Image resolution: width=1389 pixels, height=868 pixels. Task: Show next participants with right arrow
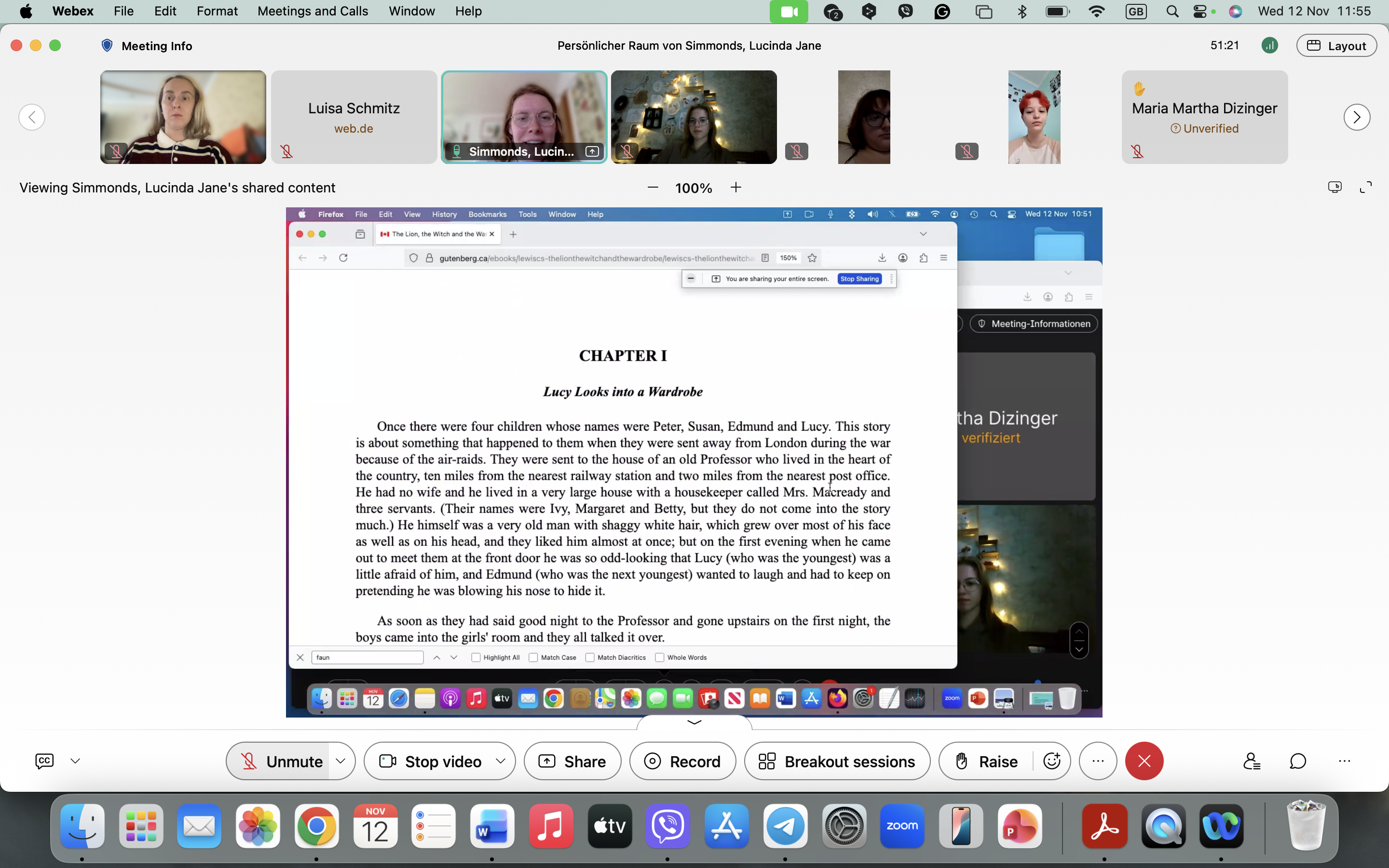click(1357, 117)
